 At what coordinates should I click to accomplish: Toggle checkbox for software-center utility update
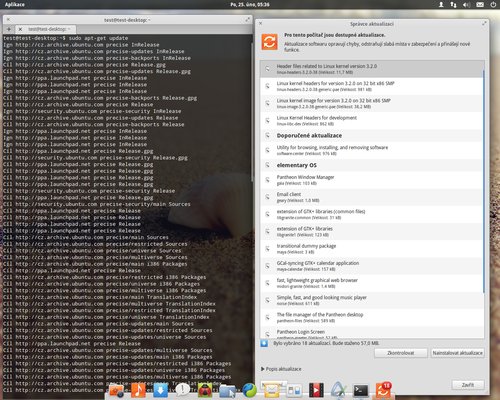click(267, 150)
